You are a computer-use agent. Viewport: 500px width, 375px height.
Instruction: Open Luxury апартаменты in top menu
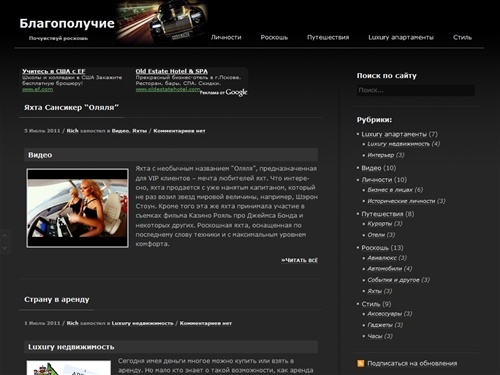401,37
